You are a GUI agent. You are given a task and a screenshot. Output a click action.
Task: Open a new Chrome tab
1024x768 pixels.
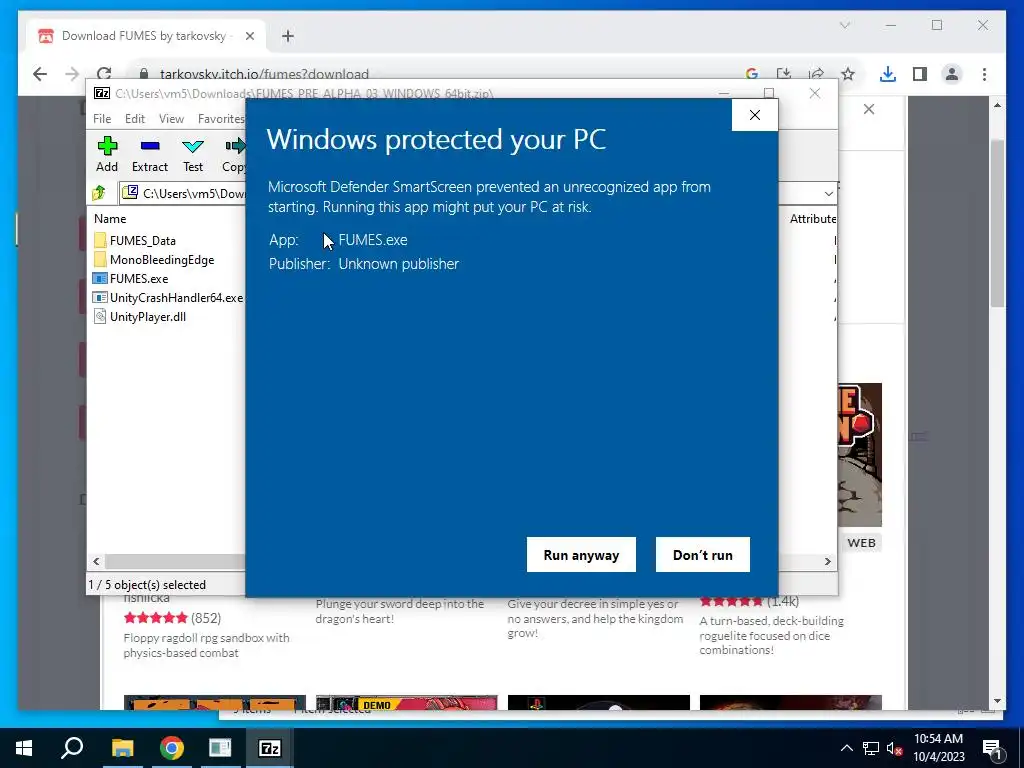(x=288, y=36)
